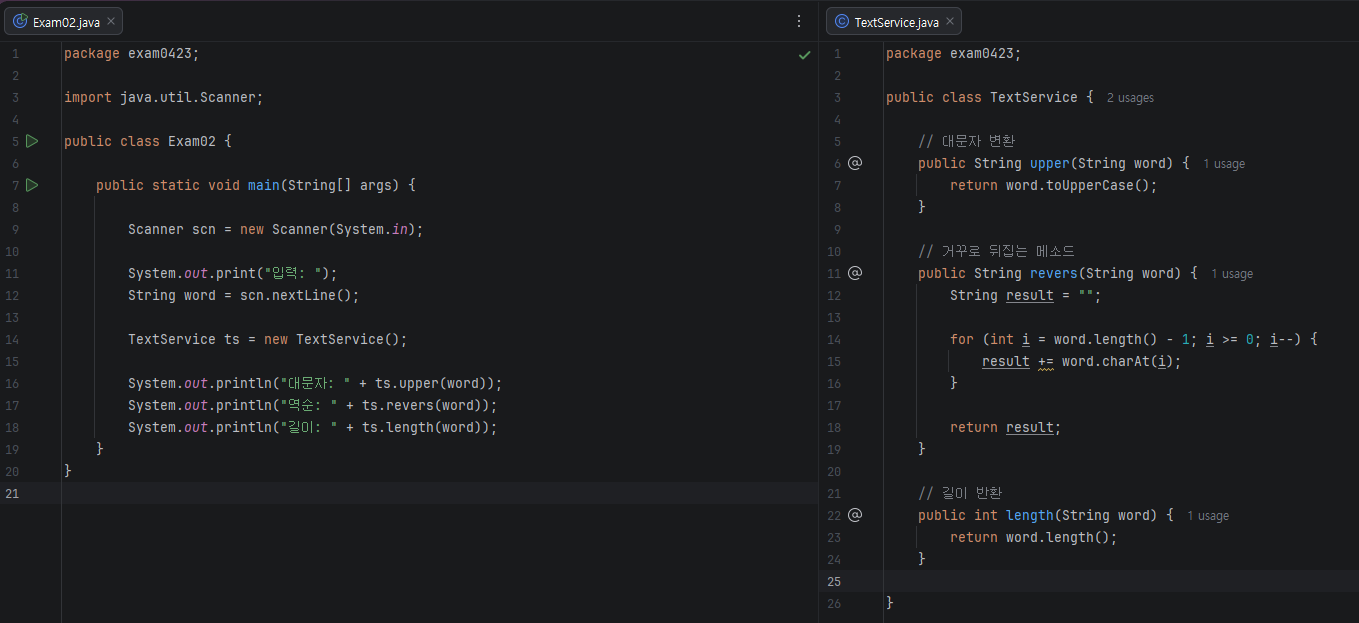Click the Exam02.java class file icon
This screenshot has width=1359, height=623.
click(20, 21)
